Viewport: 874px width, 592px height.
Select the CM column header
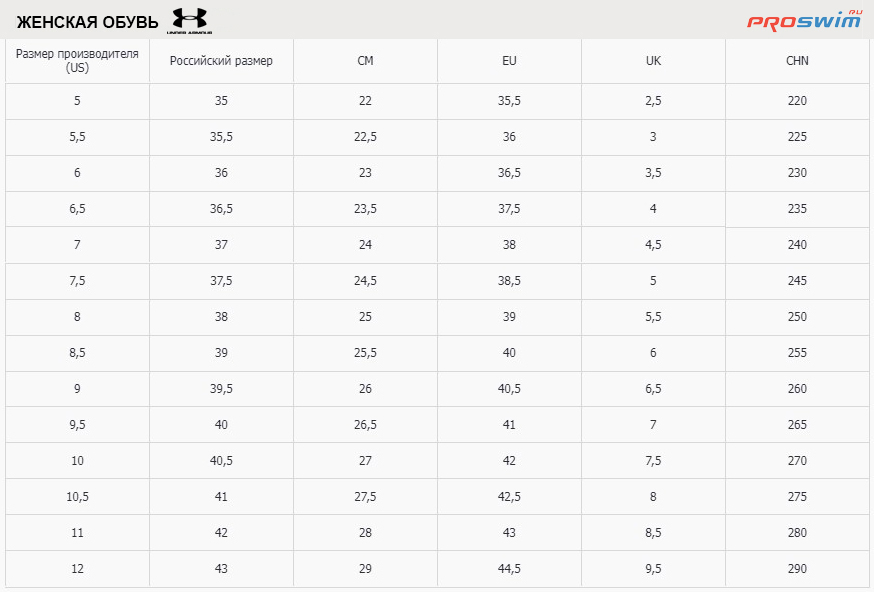pyautogui.click(x=365, y=61)
